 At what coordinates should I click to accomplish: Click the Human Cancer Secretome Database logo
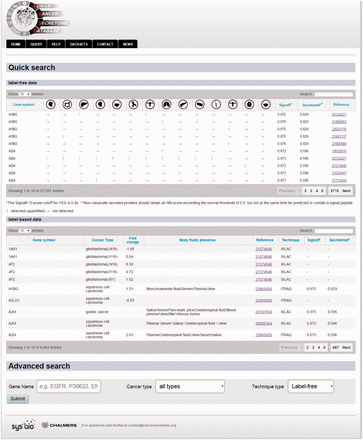pyautogui.click(x=37, y=19)
